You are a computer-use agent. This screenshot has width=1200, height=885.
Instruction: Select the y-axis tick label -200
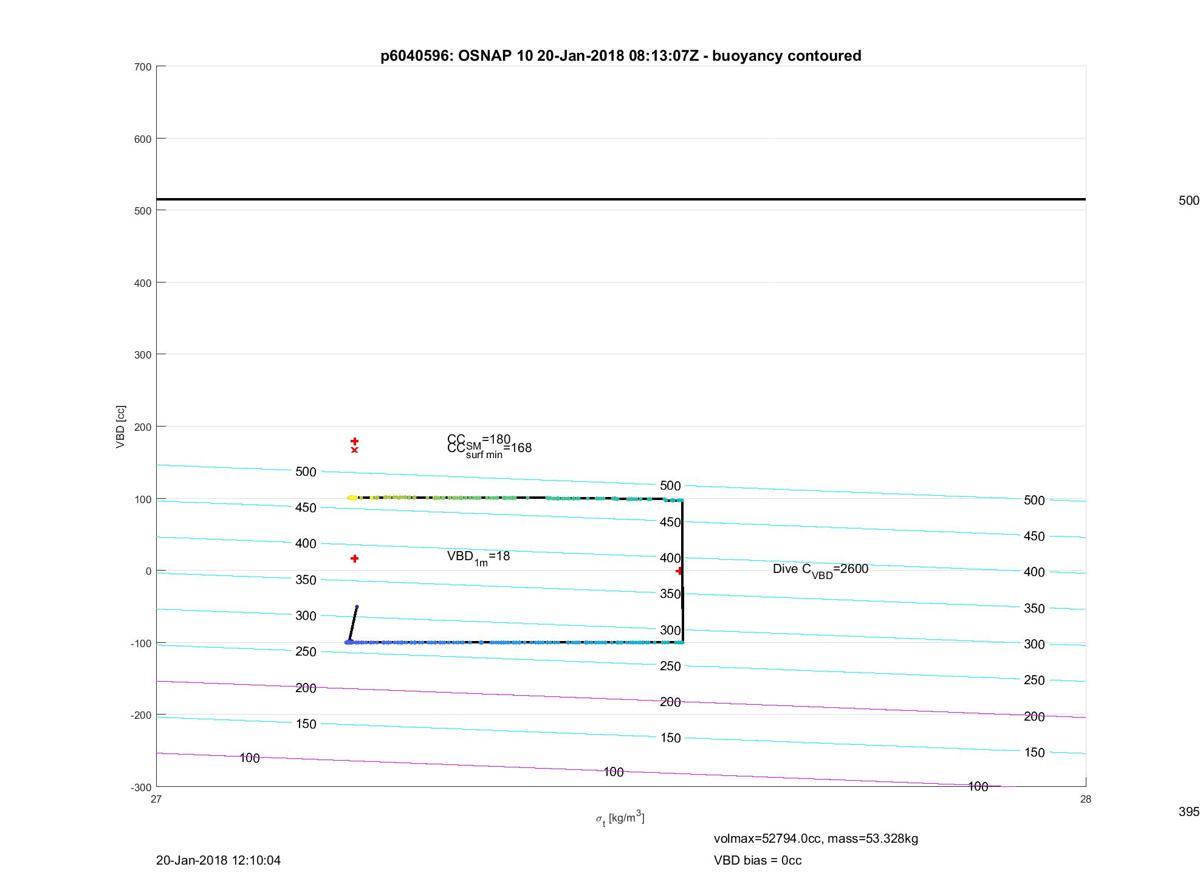pos(140,715)
